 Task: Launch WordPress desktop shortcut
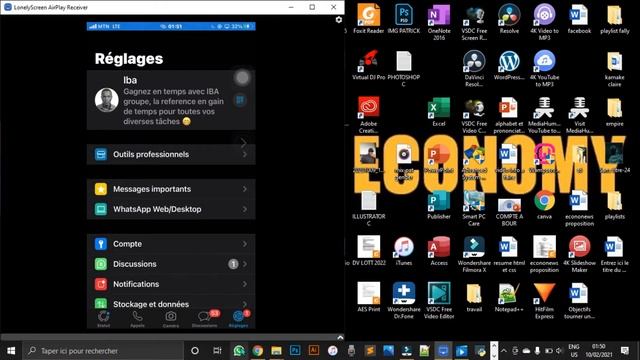(x=509, y=65)
